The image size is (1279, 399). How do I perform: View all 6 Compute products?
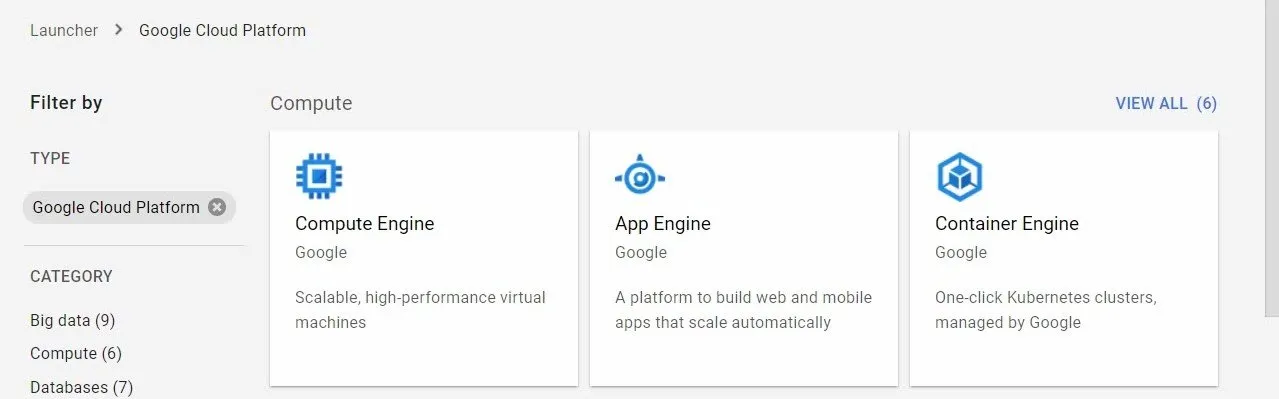tap(1166, 103)
